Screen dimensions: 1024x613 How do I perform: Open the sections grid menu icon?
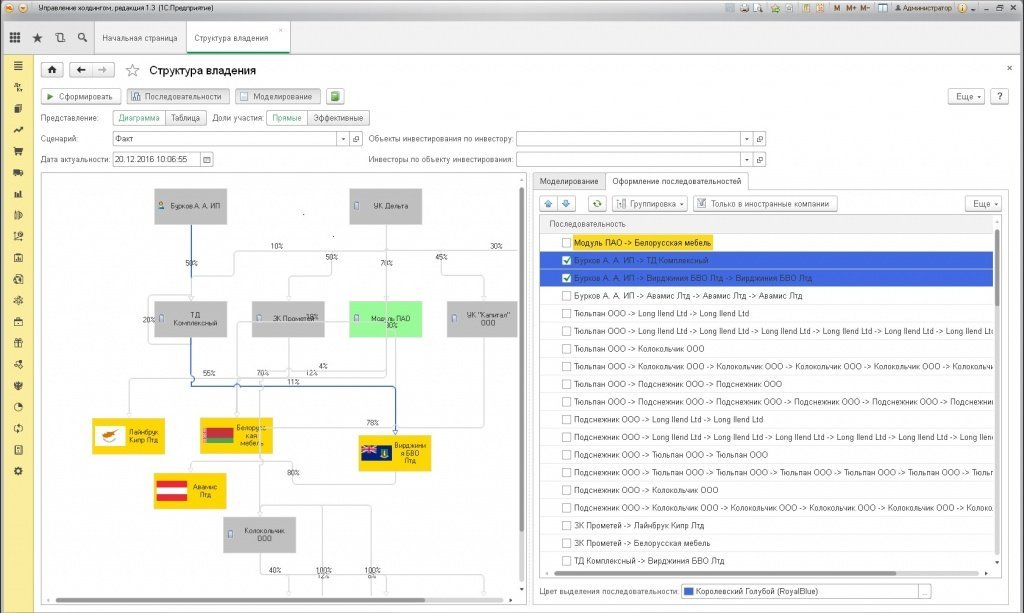tap(15, 38)
